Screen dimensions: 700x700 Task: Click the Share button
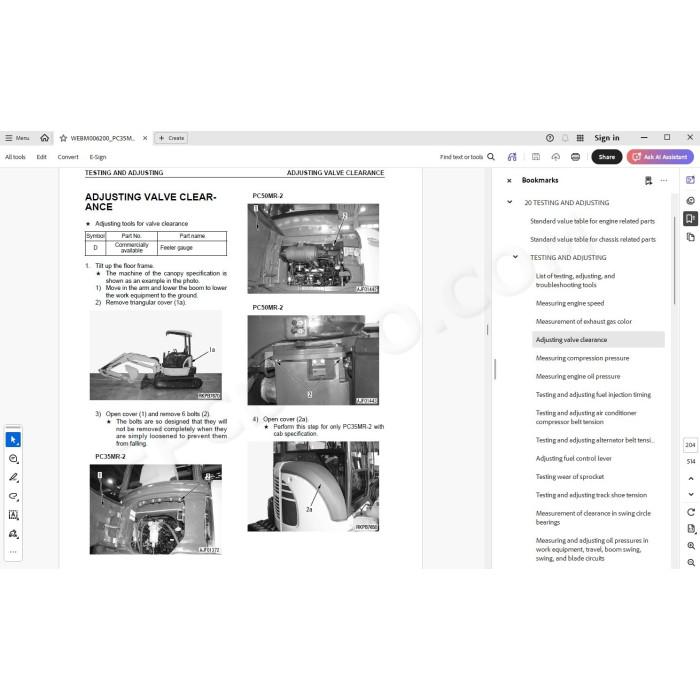[607, 157]
